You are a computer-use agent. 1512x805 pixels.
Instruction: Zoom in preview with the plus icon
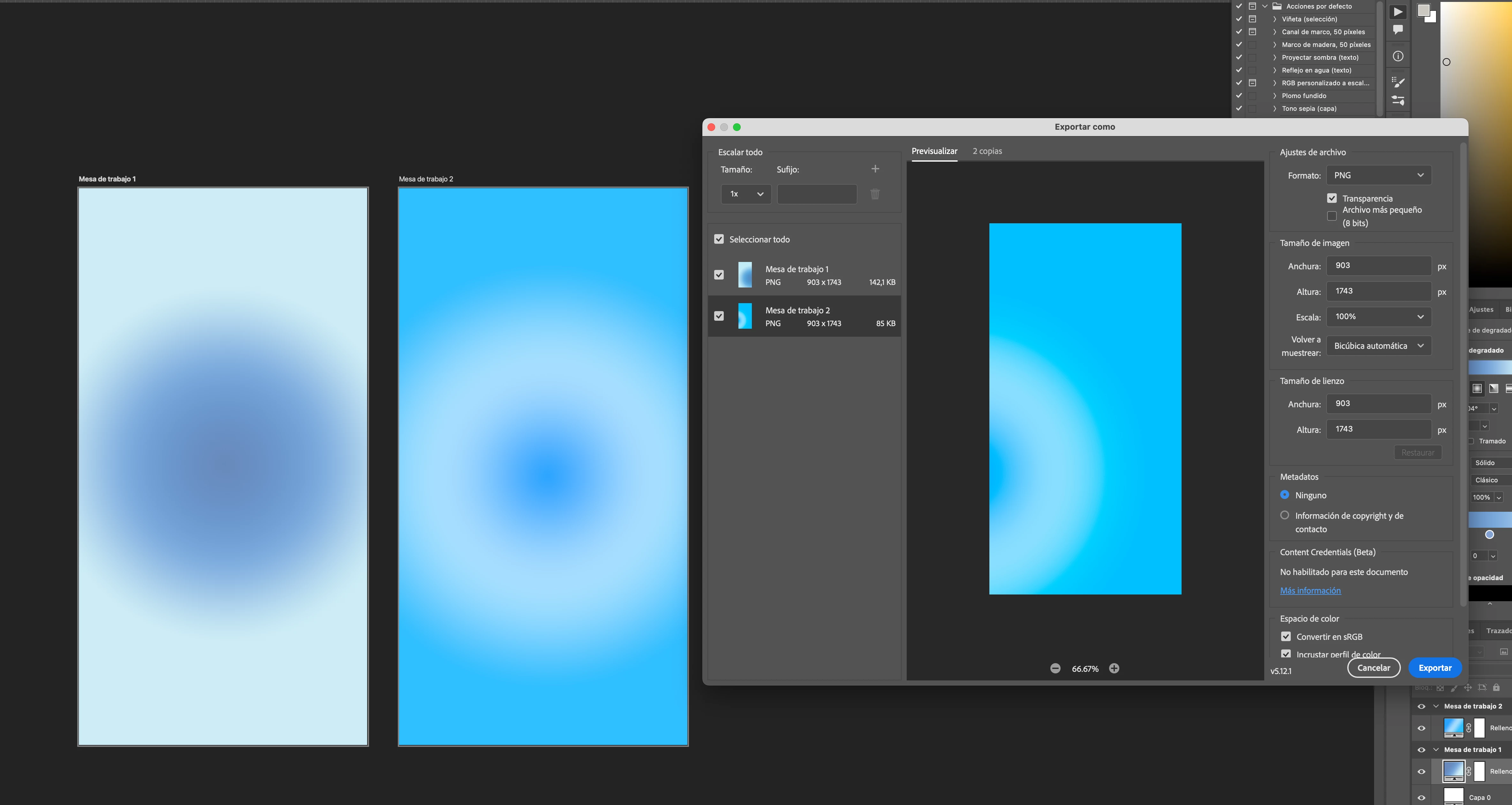point(1114,668)
